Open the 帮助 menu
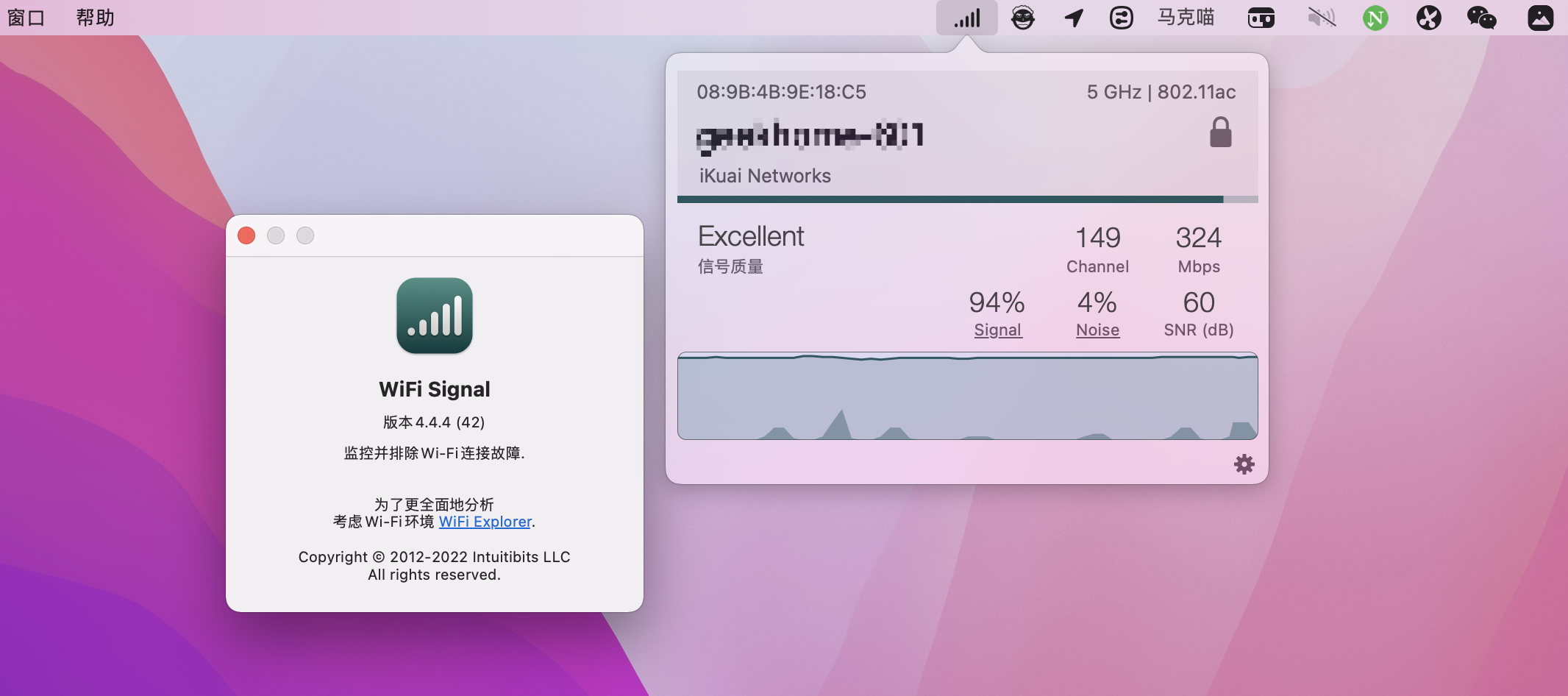Image resolution: width=1568 pixels, height=696 pixels. click(x=96, y=18)
